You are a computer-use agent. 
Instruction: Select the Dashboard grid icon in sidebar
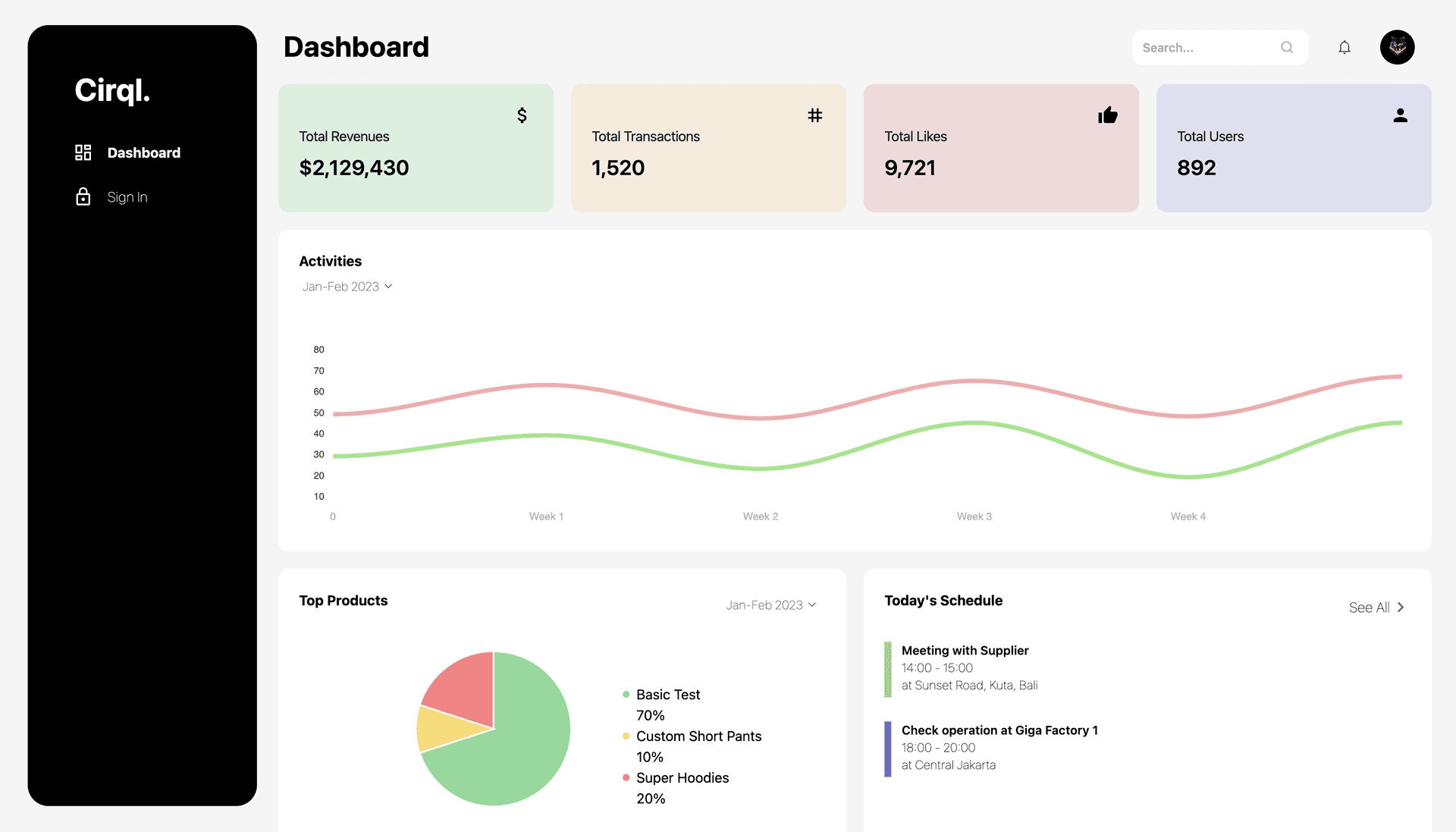click(83, 152)
